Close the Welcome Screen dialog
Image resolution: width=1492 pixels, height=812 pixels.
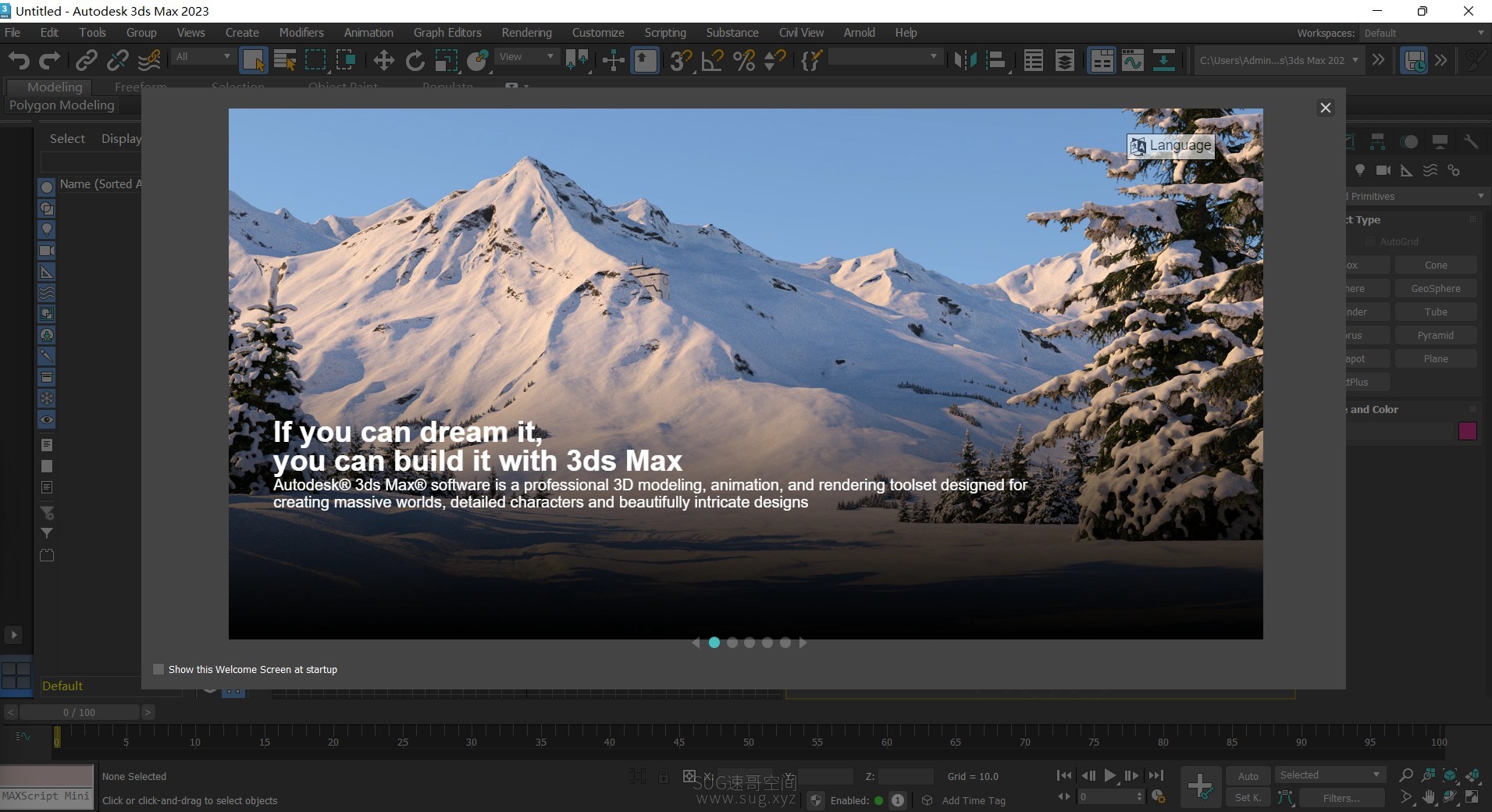[x=1325, y=108]
